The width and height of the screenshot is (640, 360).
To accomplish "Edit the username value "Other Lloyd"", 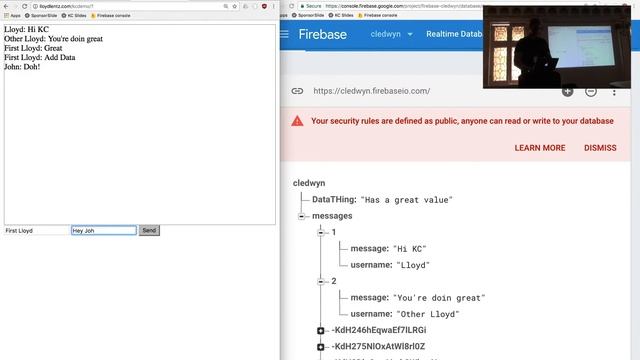I will pos(428,314).
